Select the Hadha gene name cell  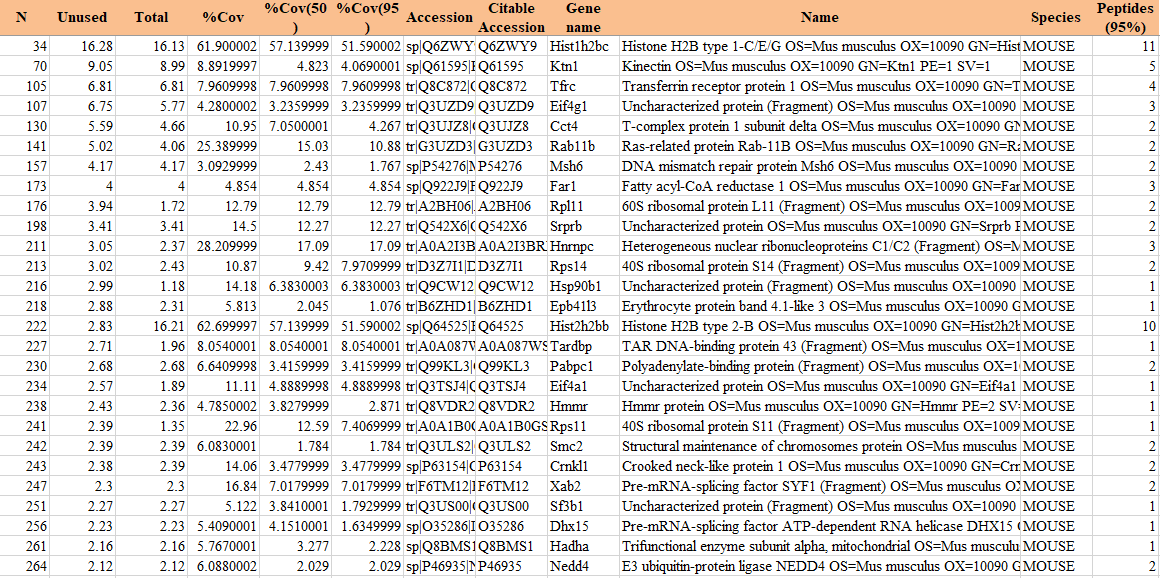pos(568,546)
